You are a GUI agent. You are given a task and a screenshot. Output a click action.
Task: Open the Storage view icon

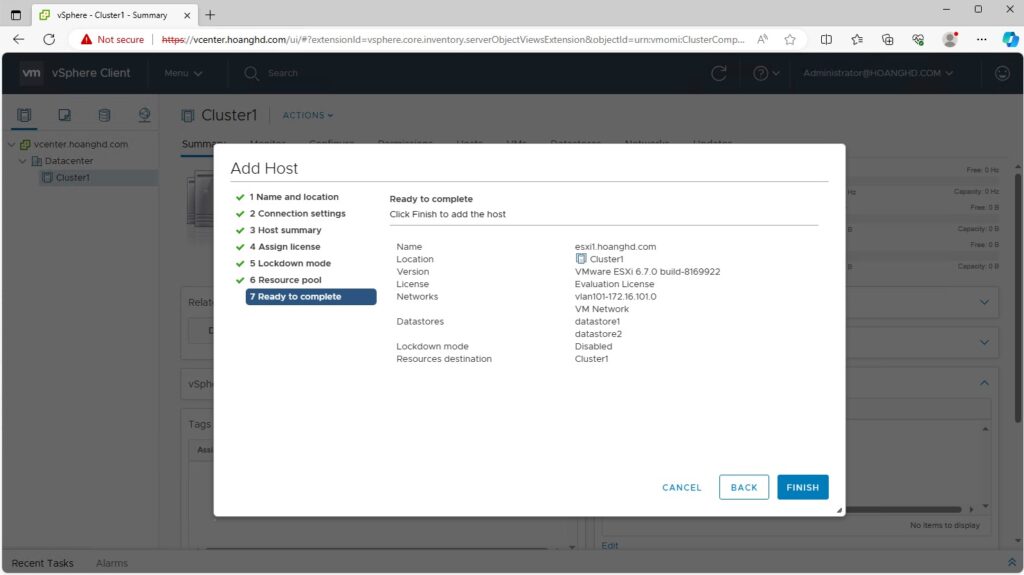pos(104,115)
